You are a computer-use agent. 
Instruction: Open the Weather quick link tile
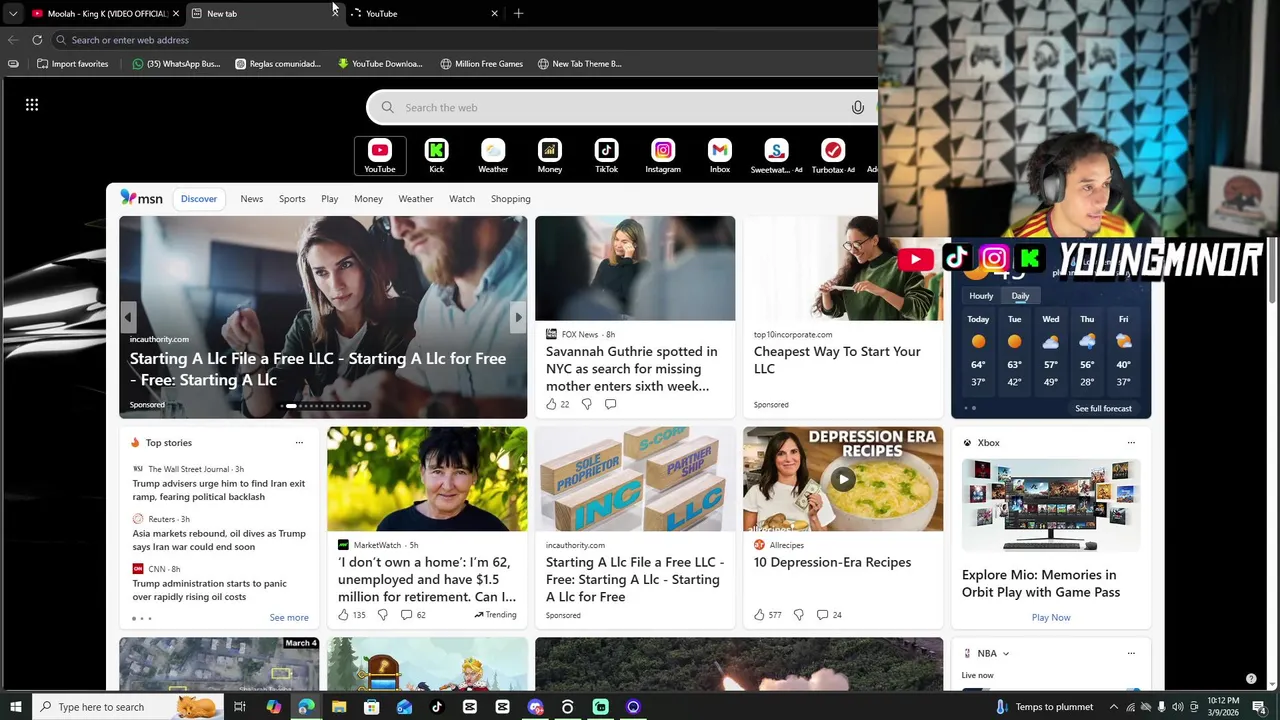(x=493, y=156)
